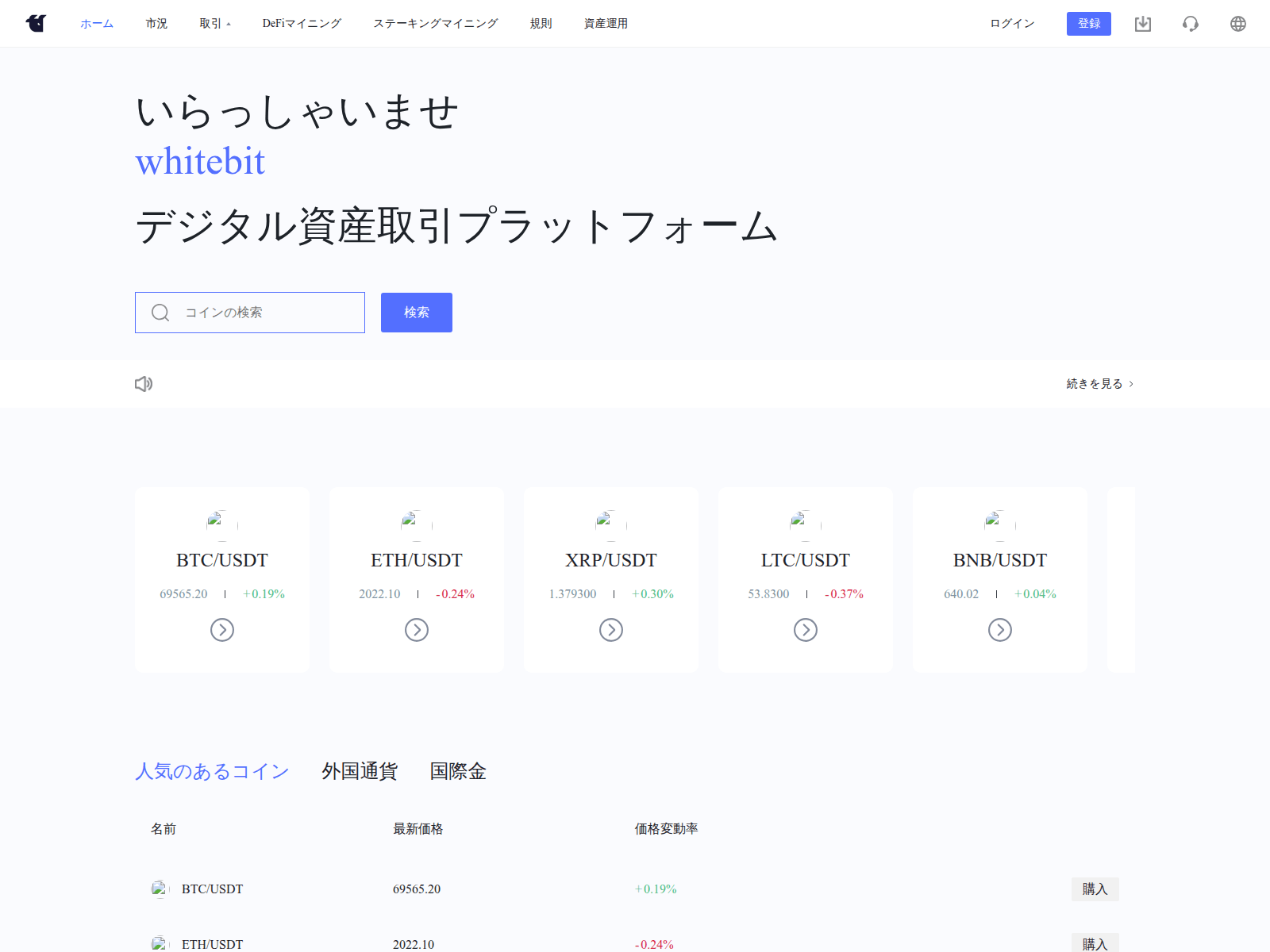The width and height of the screenshot is (1270, 952).
Task: Click the headset customer support icon
Action: [x=1191, y=24]
